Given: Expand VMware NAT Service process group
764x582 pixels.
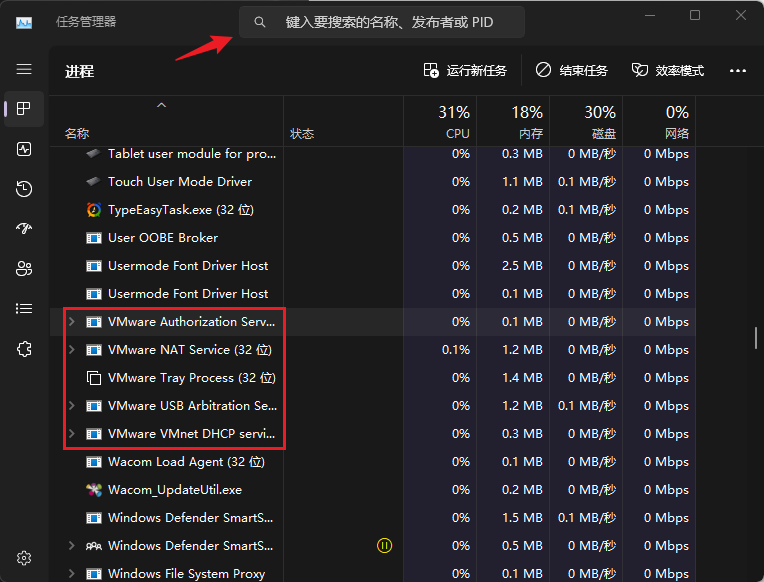Looking at the screenshot, I should pyautogui.click(x=70, y=350).
